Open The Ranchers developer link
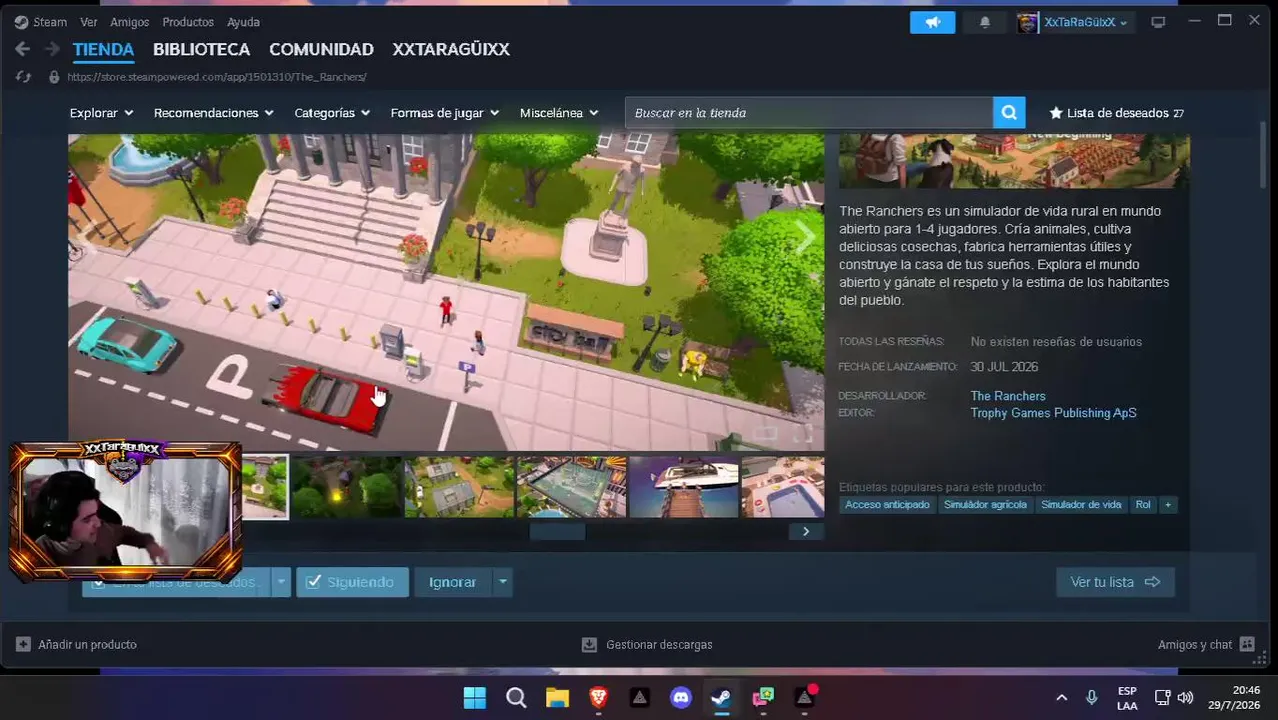 1008,396
